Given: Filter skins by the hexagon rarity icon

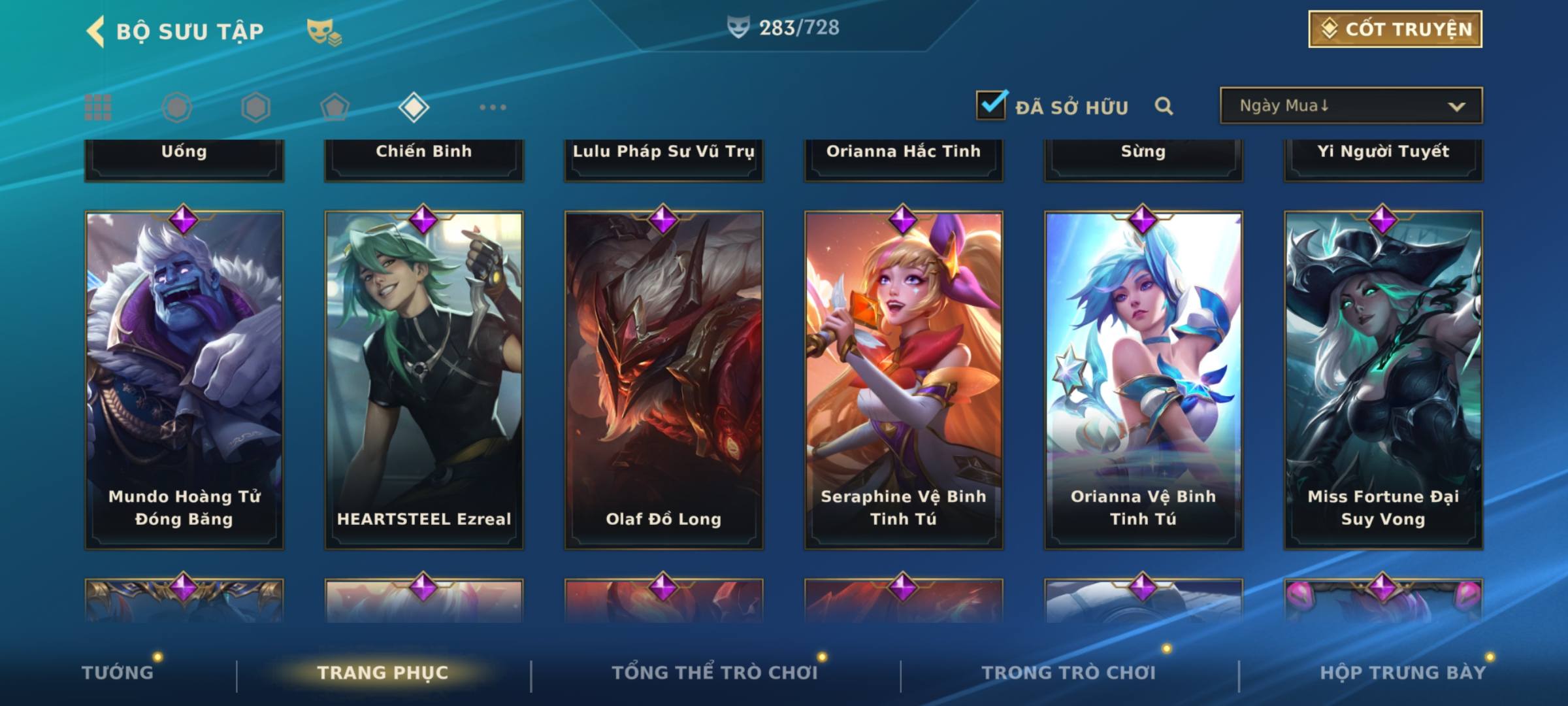Looking at the screenshot, I should tap(255, 107).
